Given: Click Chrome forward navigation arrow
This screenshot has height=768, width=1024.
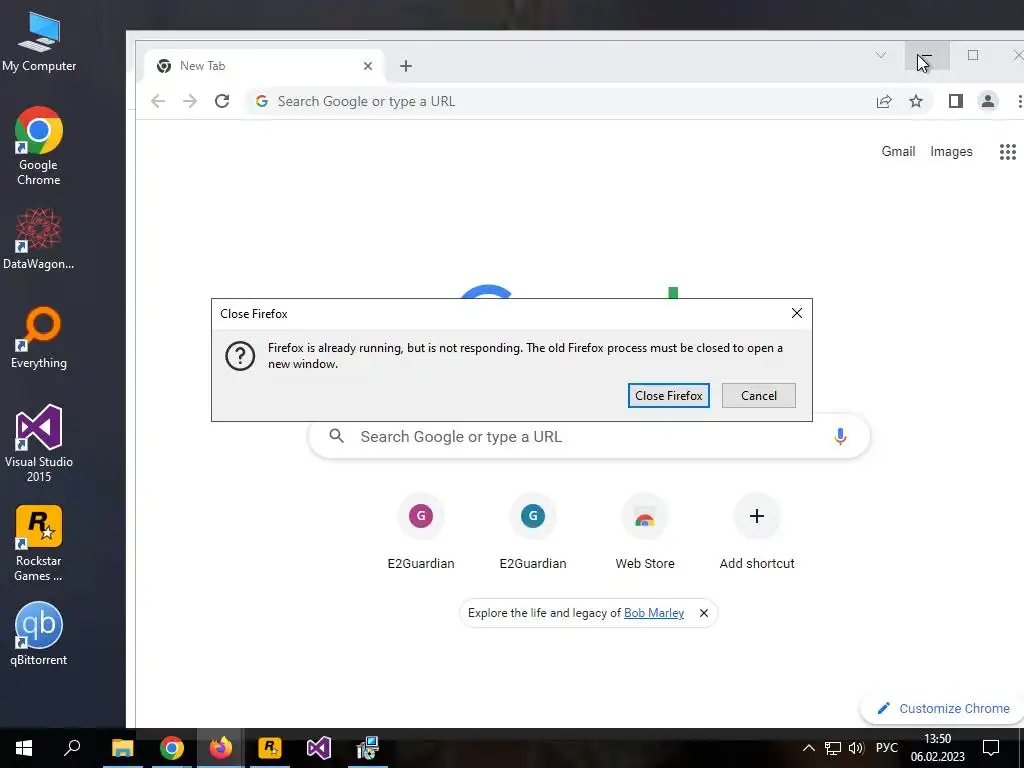Looking at the screenshot, I should click(x=189, y=101).
